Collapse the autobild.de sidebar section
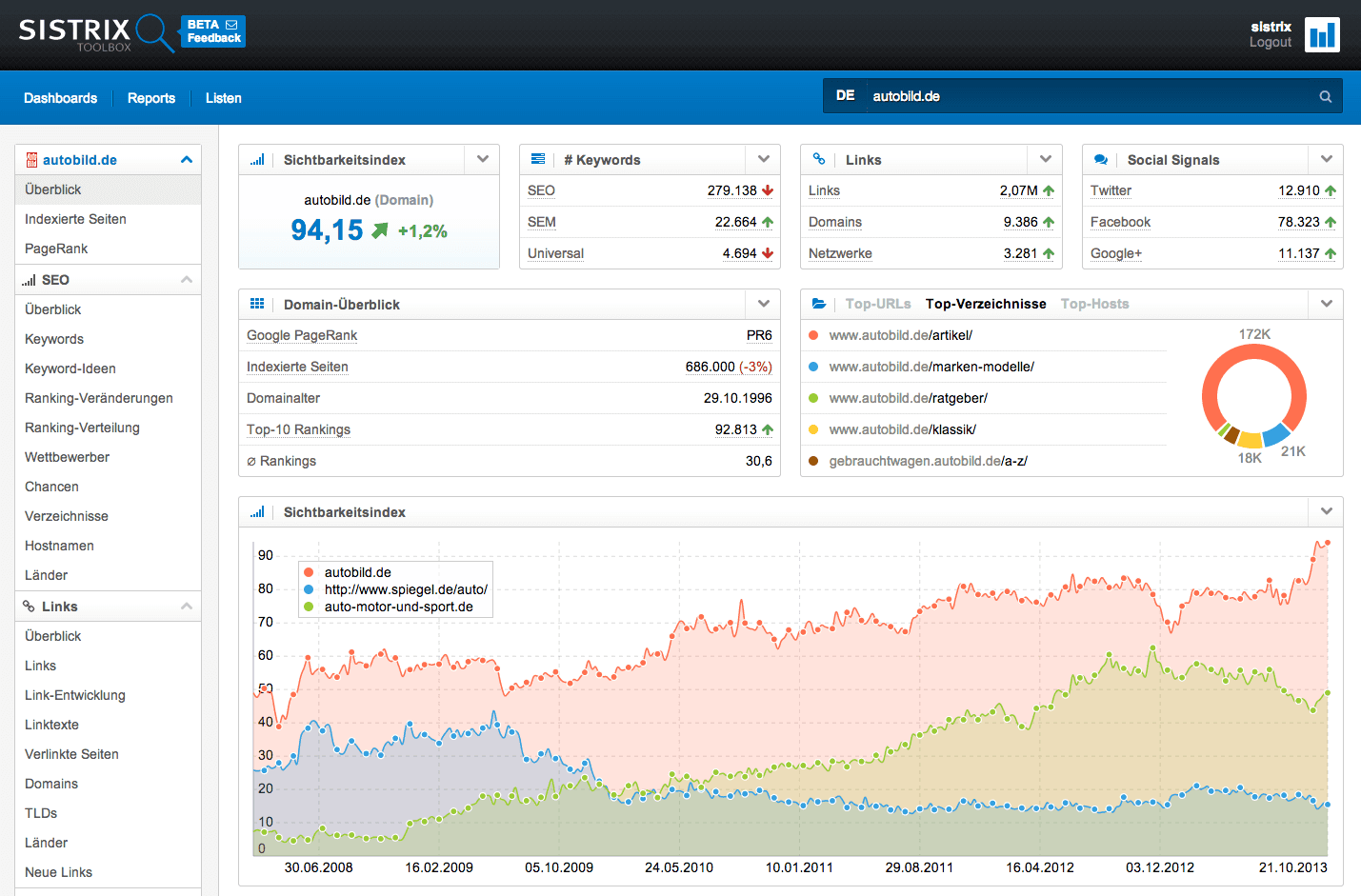Screen dimensions: 1361x896 [x=187, y=159]
